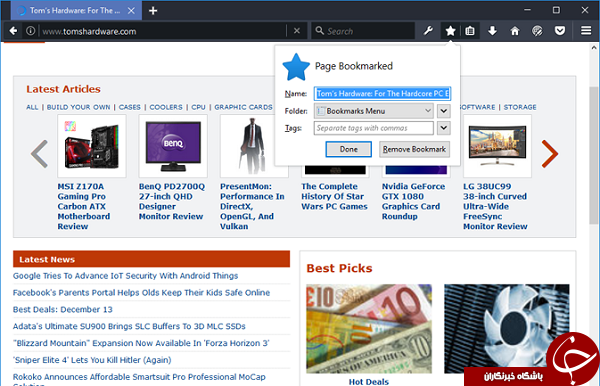
Task: Open Google IoT Security news link
Action: point(126,276)
